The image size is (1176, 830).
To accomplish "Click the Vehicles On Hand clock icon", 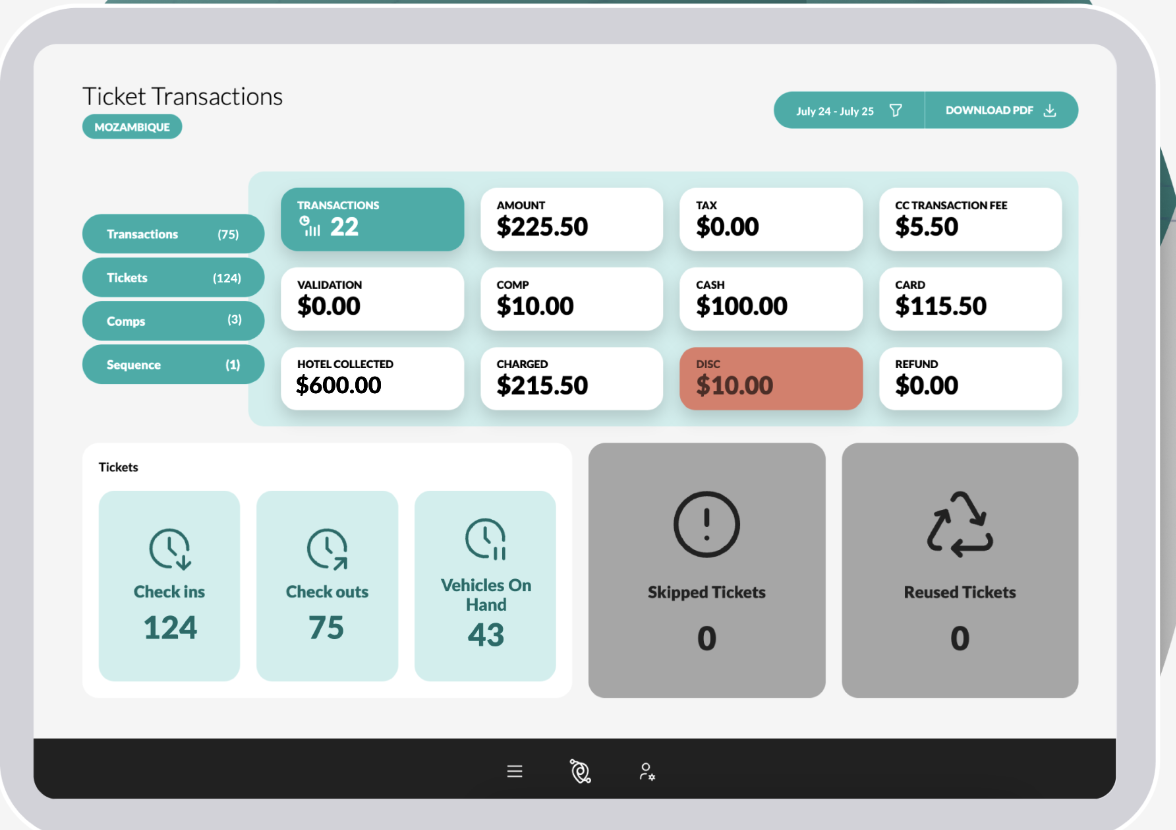I will point(486,539).
